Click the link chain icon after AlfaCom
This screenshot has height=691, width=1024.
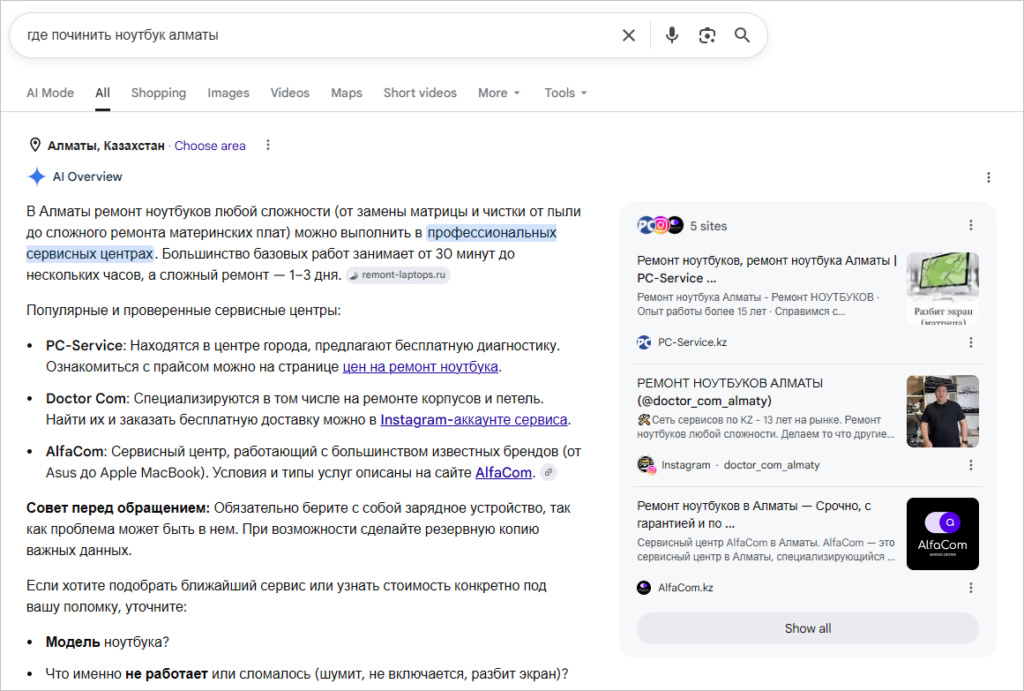click(x=549, y=472)
